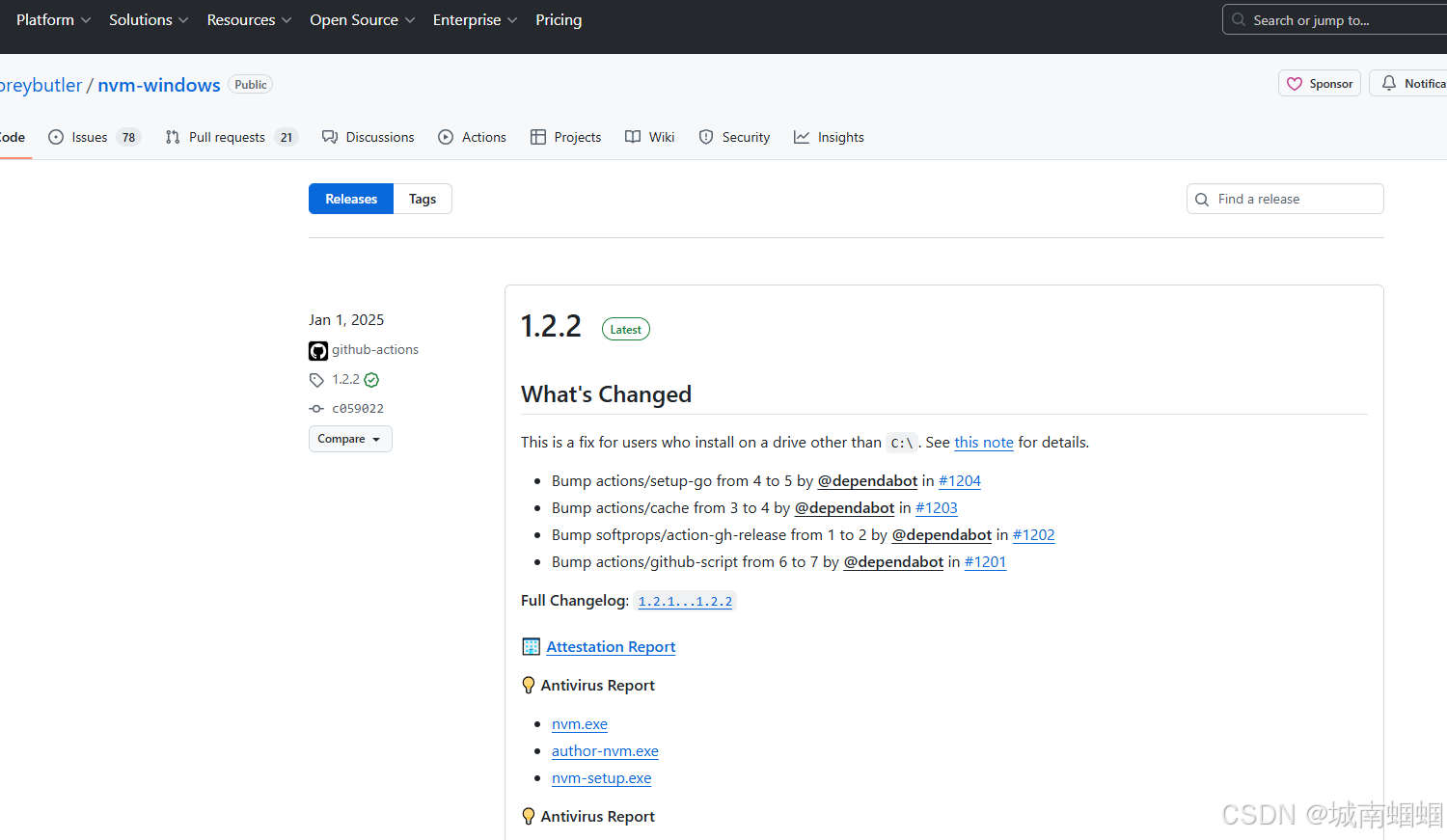Click the Notifications button
Screen dimensions: 1447x840
point(1409,84)
